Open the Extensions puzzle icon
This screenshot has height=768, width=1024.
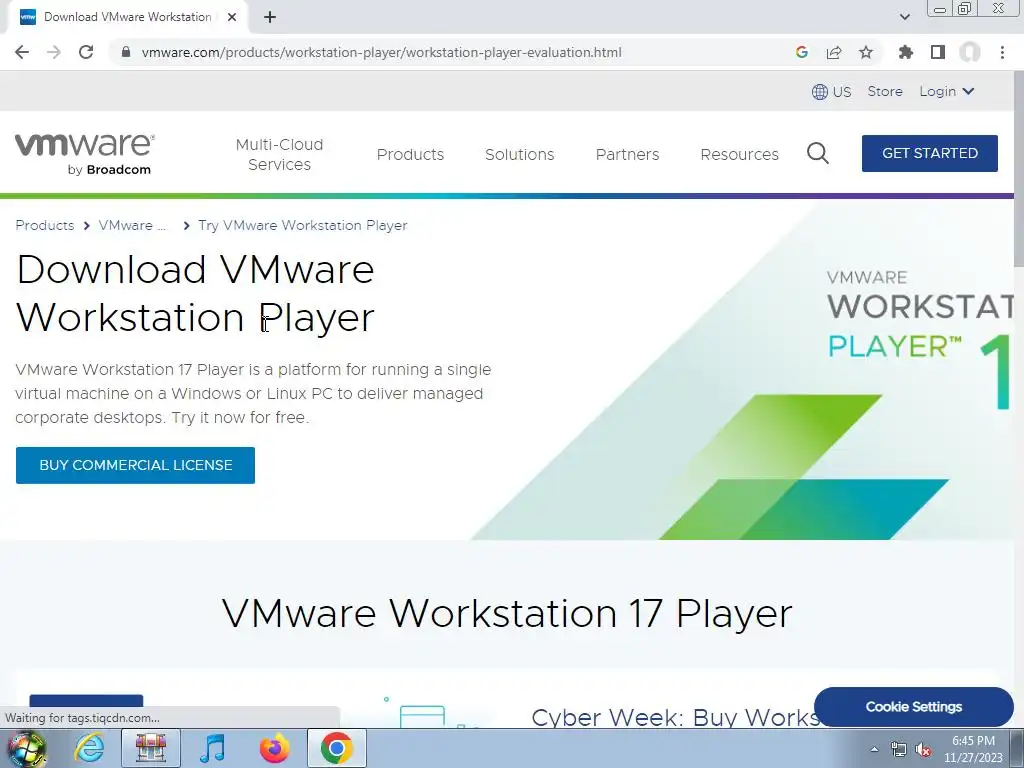point(906,52)
